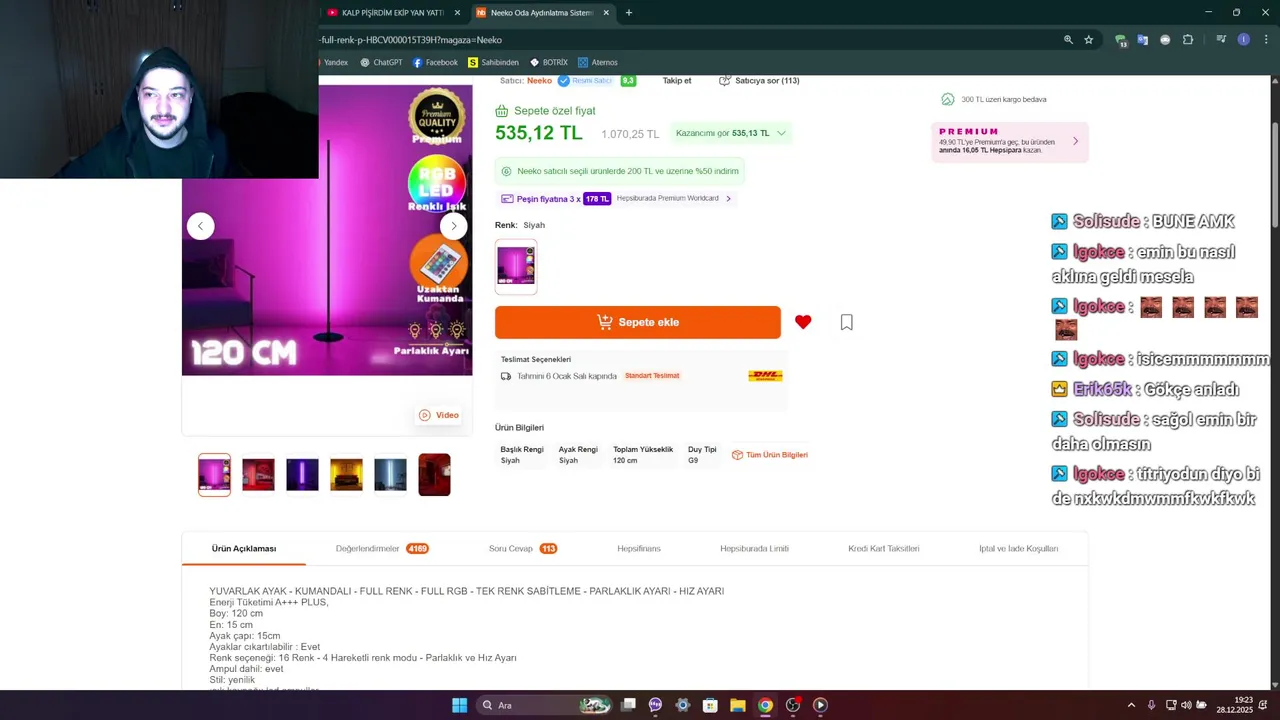Open the Ürün Açıklaması tab
Image resolution: width=1280 pixels, height=720 pixels.
click(244, 549)
